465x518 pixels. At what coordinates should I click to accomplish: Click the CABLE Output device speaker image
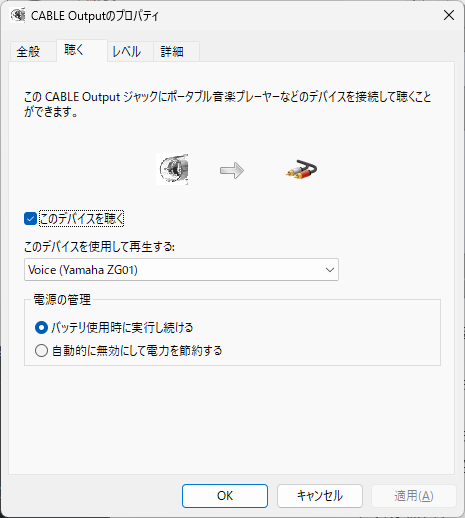tap(172, 169)
